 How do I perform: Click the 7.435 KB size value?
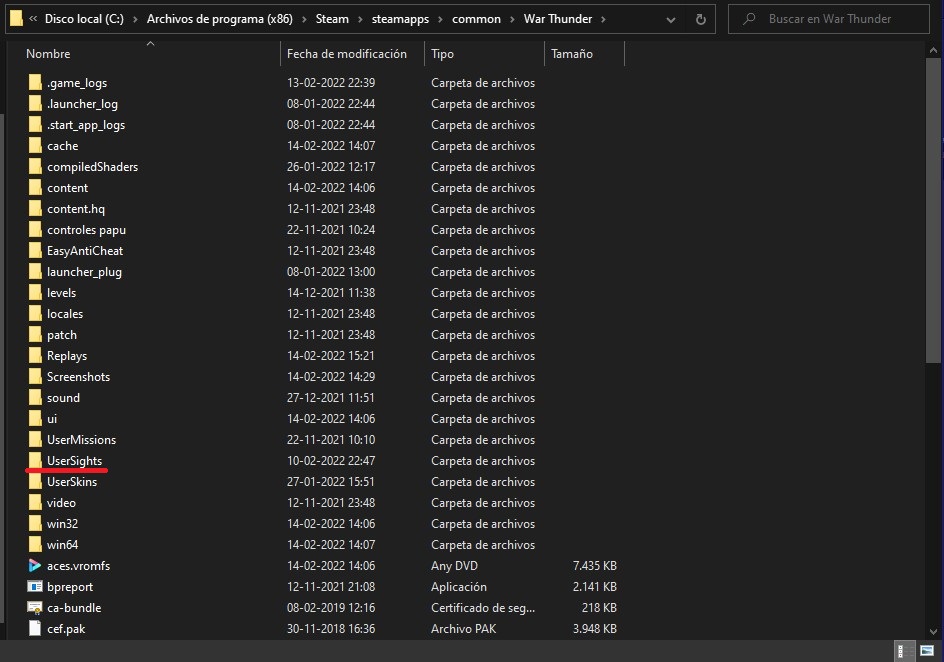pos(595,566)
